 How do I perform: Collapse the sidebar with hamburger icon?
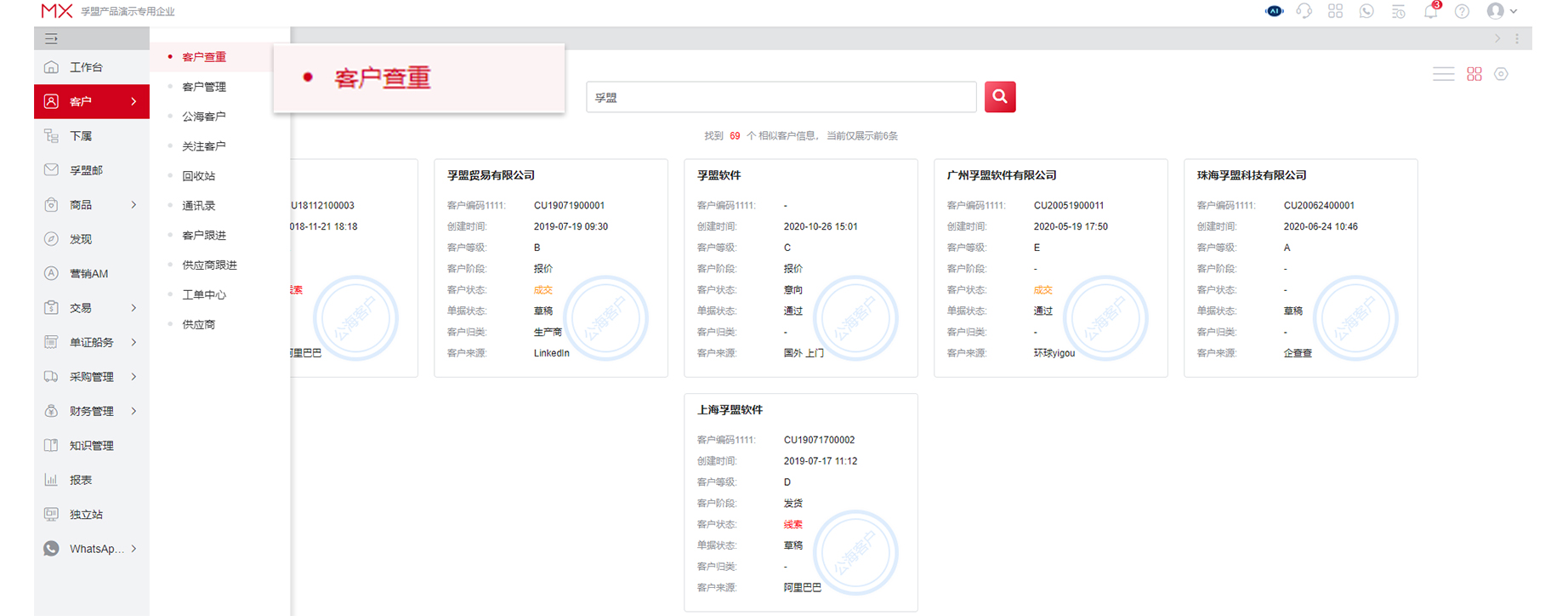[51, 38]
